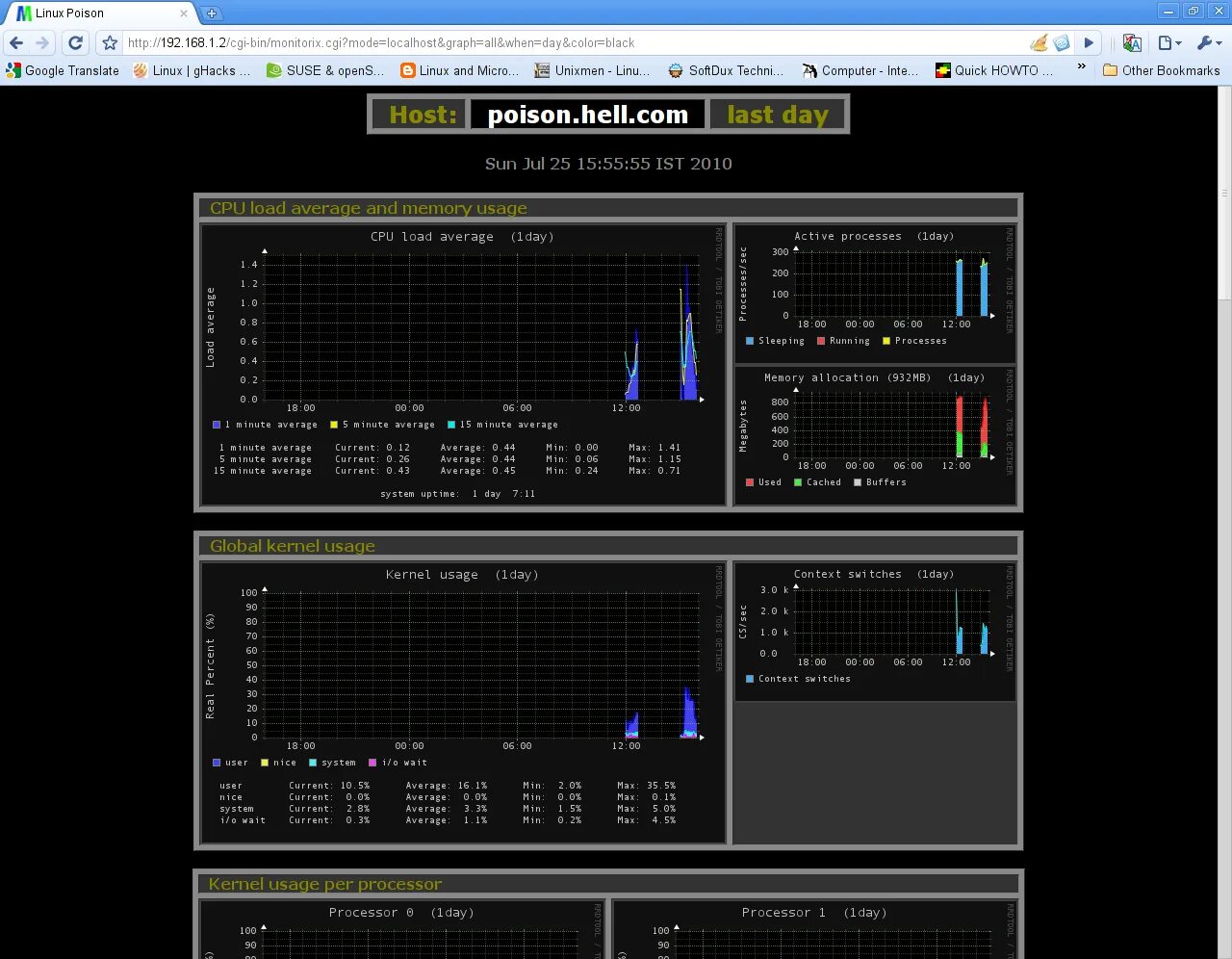Click the 'last day' label
Viewport: 1232px width, 959px height.
(778, 115)
